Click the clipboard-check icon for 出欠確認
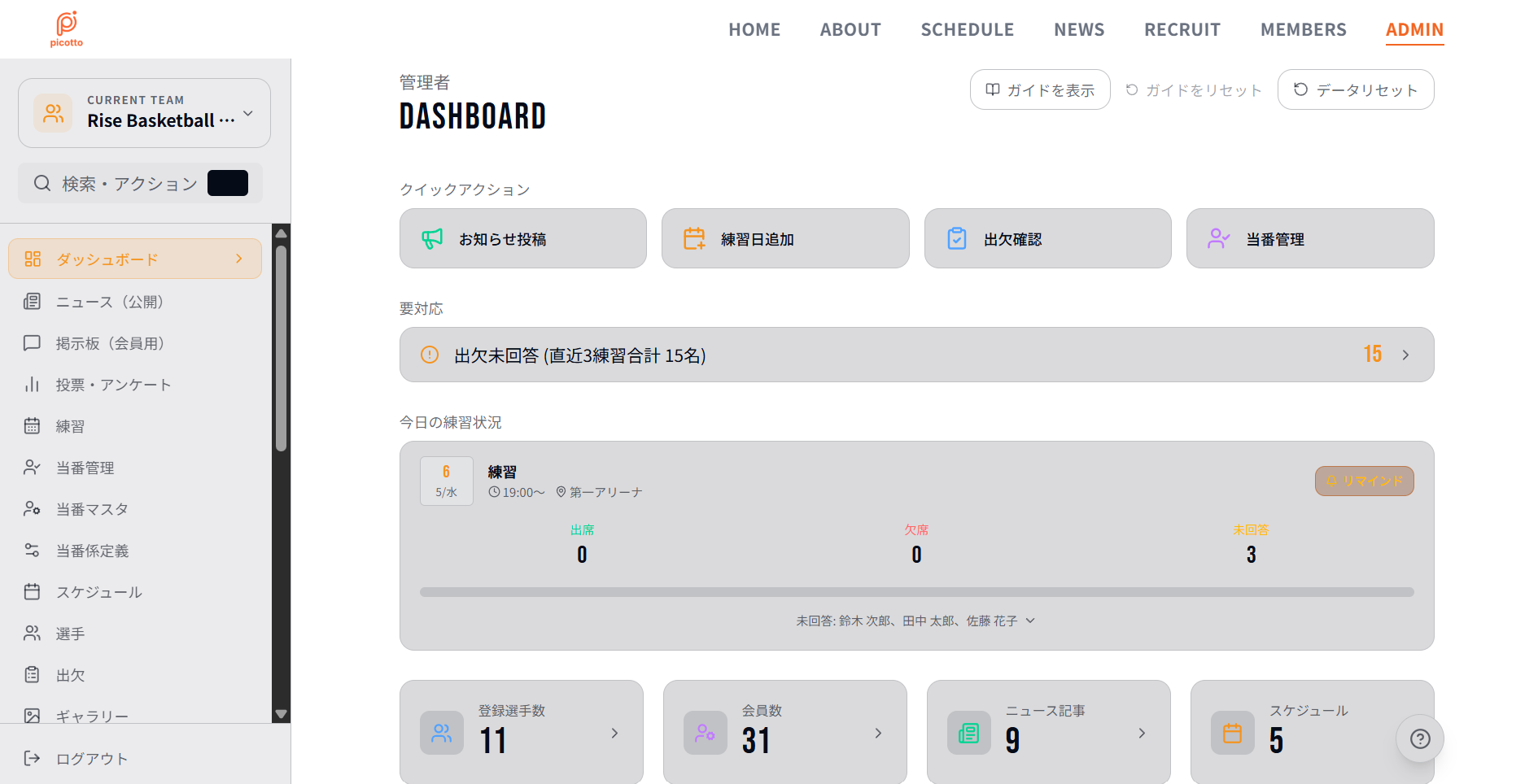 coord(957,239)
